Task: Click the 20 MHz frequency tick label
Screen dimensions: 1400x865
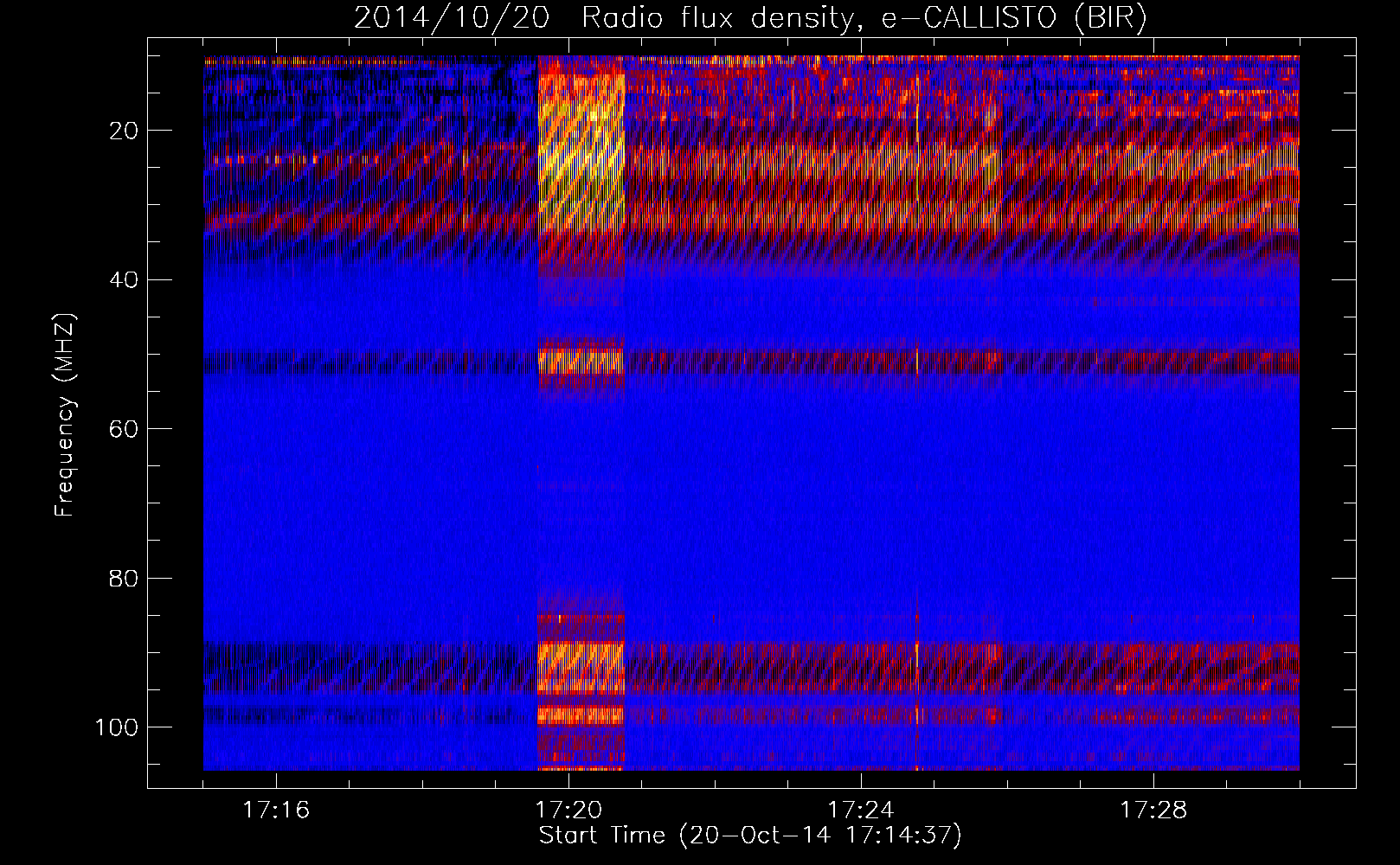Action: [125, 131]
